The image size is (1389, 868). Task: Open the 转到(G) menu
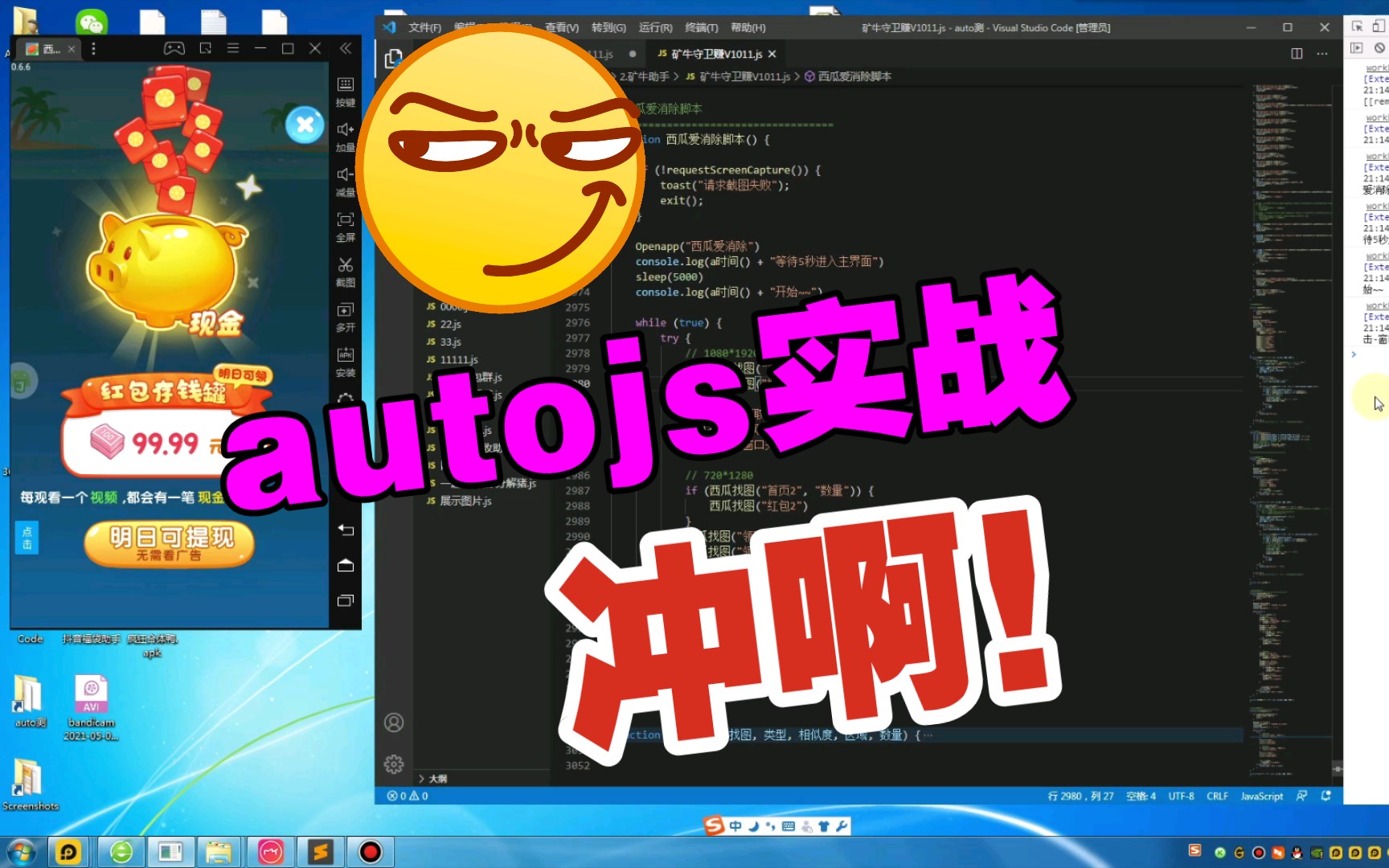608,27
